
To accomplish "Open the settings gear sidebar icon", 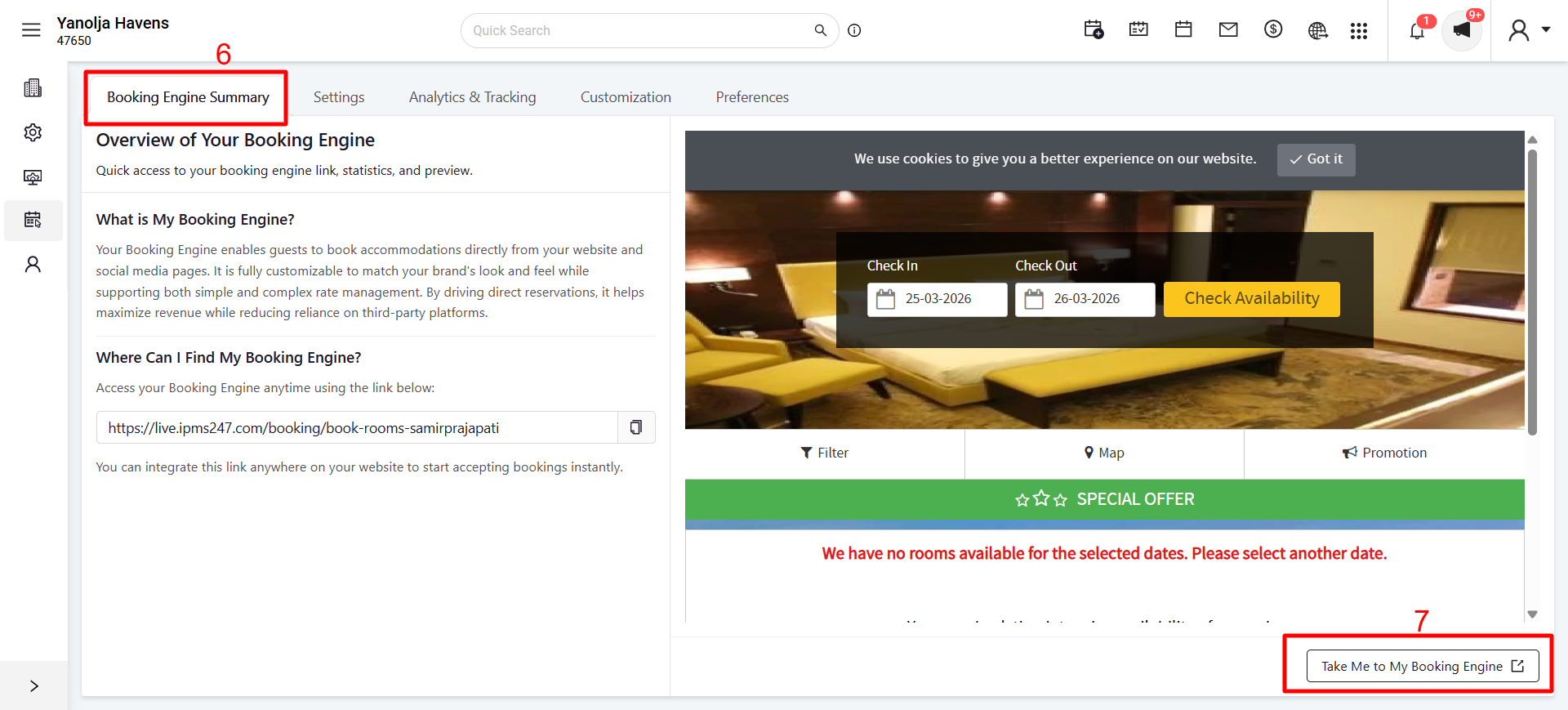I will click(x=33, y=132).
